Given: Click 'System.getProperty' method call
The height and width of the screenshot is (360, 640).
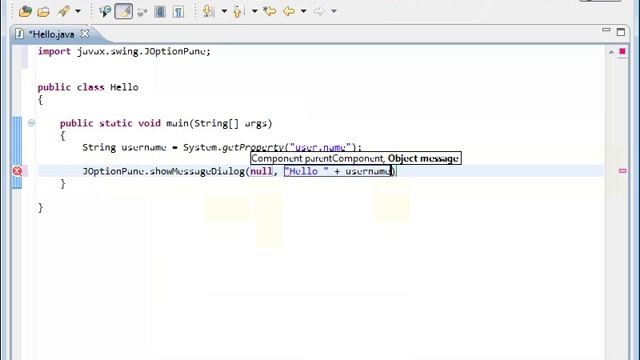Looking at the screenshot, I should [233, 147].
